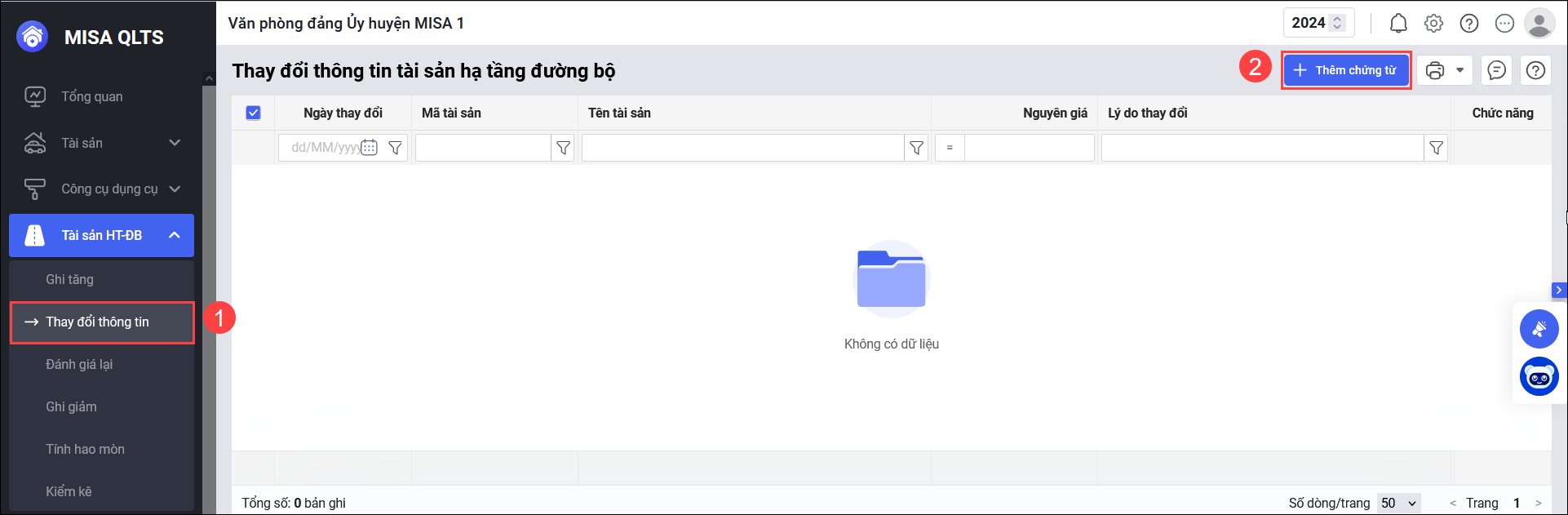Open Đánh giá lại menu item
The image size is (1568, 515).
79,364
